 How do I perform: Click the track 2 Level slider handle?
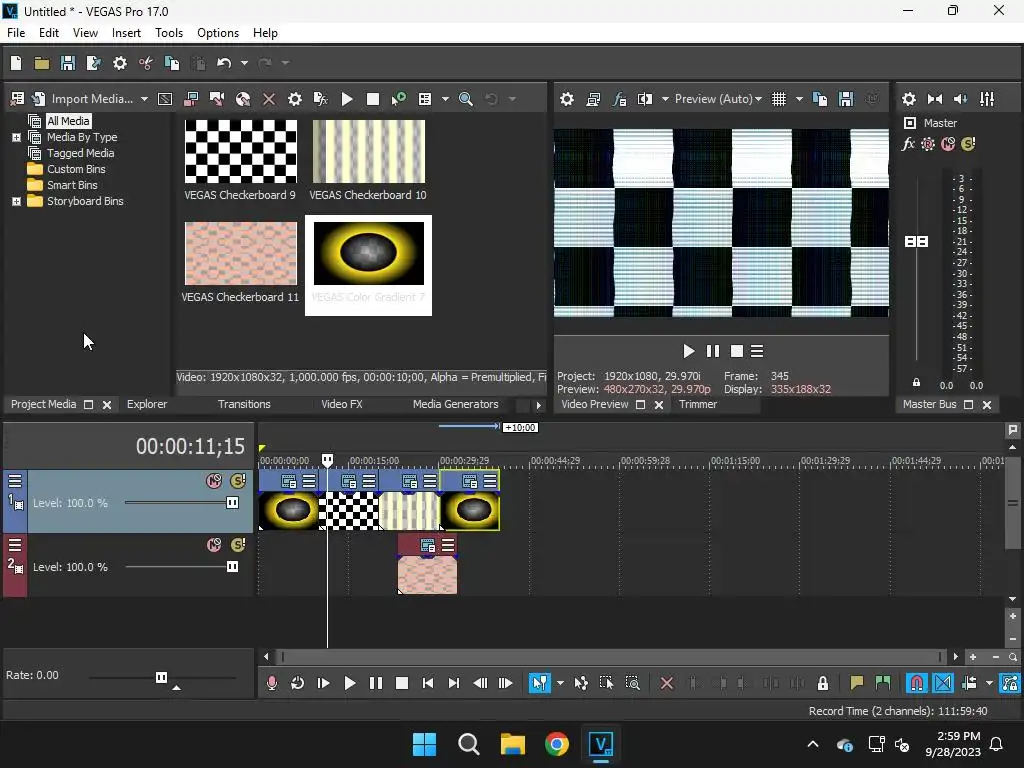pyautogui.click(x=232, y=567)
